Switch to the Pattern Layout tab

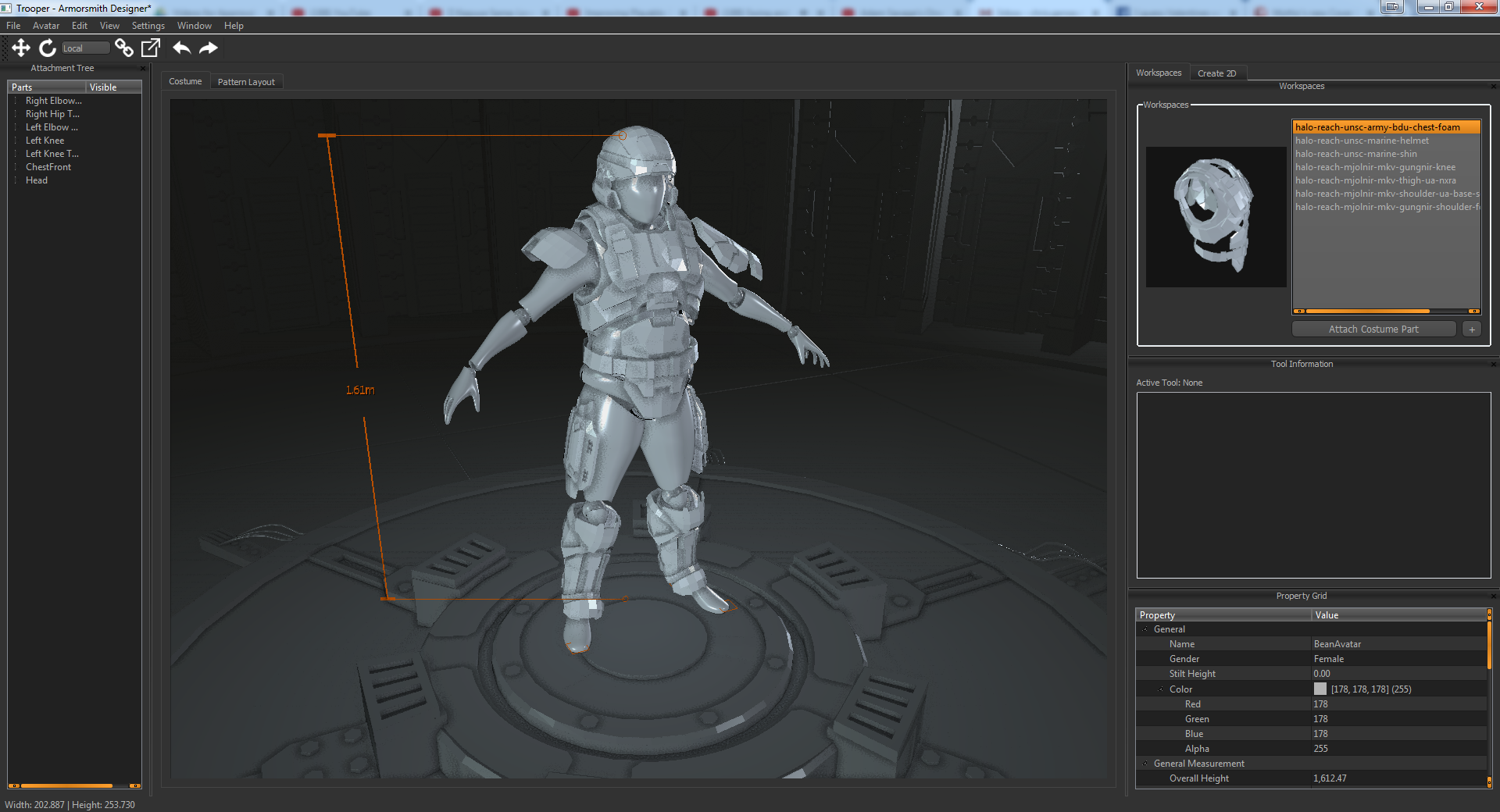246,82
